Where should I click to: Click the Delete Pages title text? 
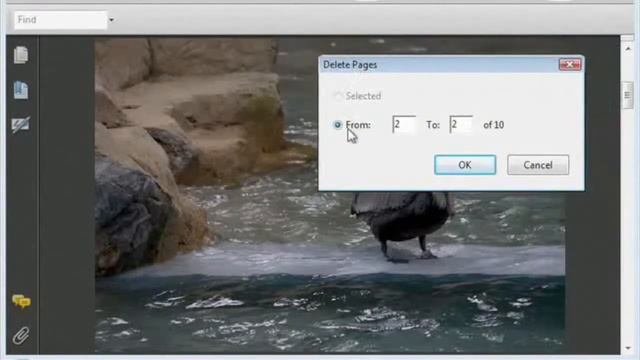tap(350, 65)
